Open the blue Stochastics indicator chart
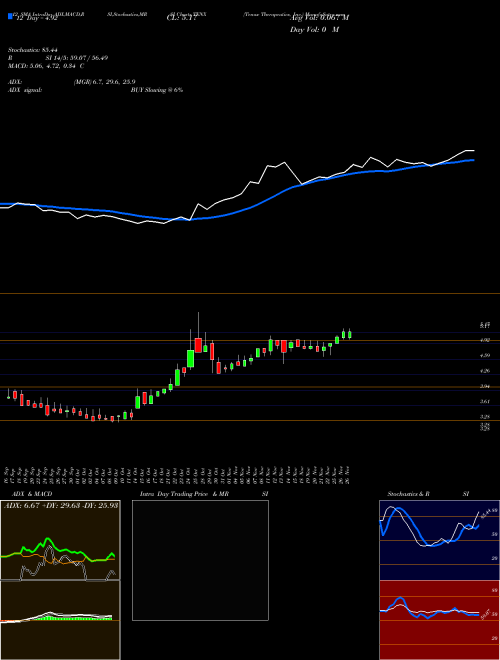This screenshot has width=500, height=660. [x=439, y=540]
